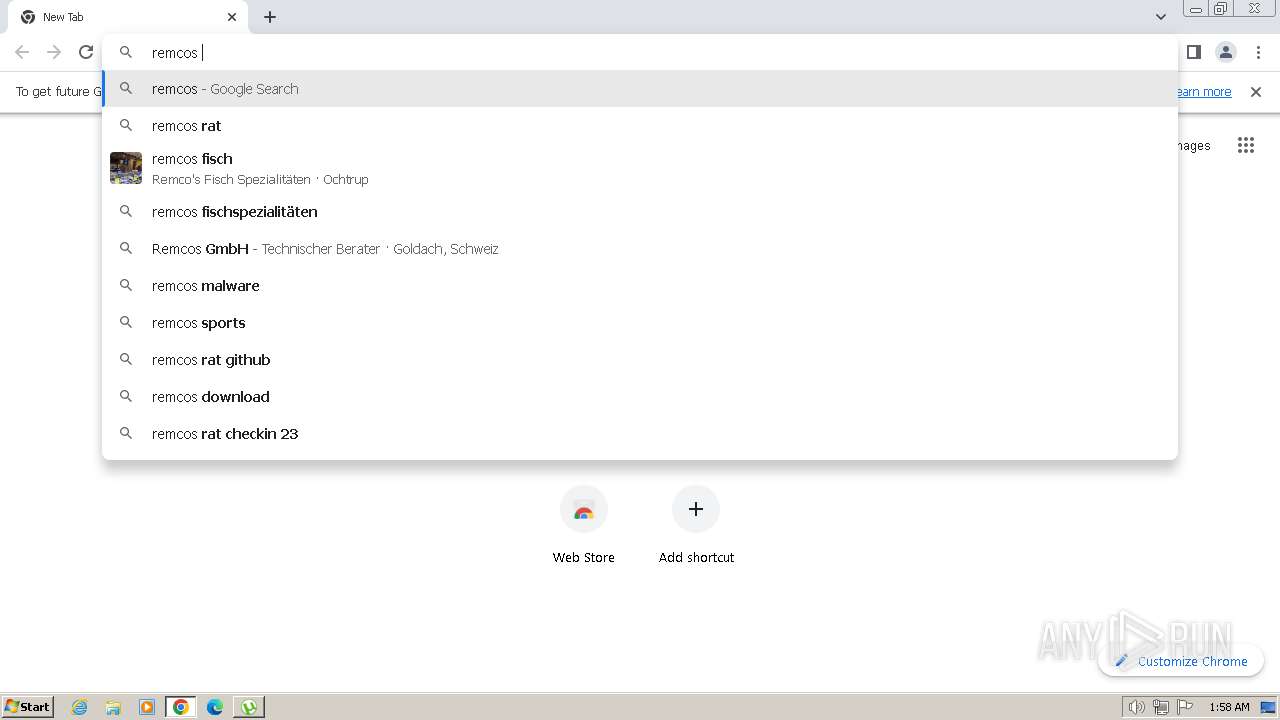The image size is (1280, 720).
Task: Toggle the Chrome side panel icon
Action: pyautogui.click(x=1193, y=52)
